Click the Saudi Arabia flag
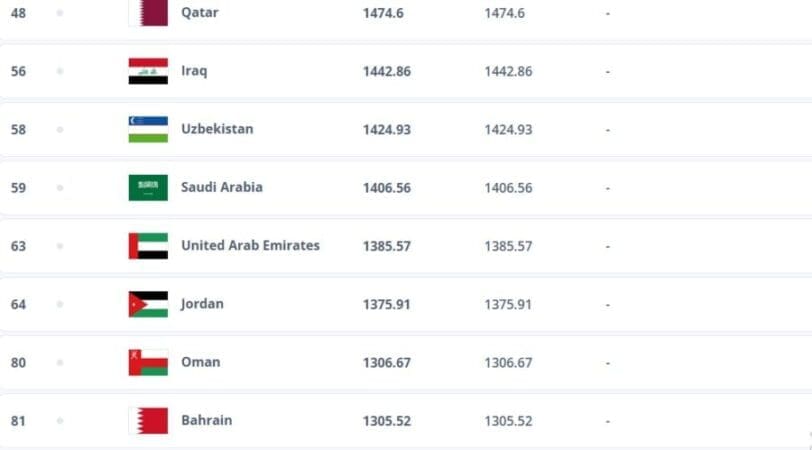Viewport: 812px width, 450px height. pyautogui.click(x=148, y=187)
